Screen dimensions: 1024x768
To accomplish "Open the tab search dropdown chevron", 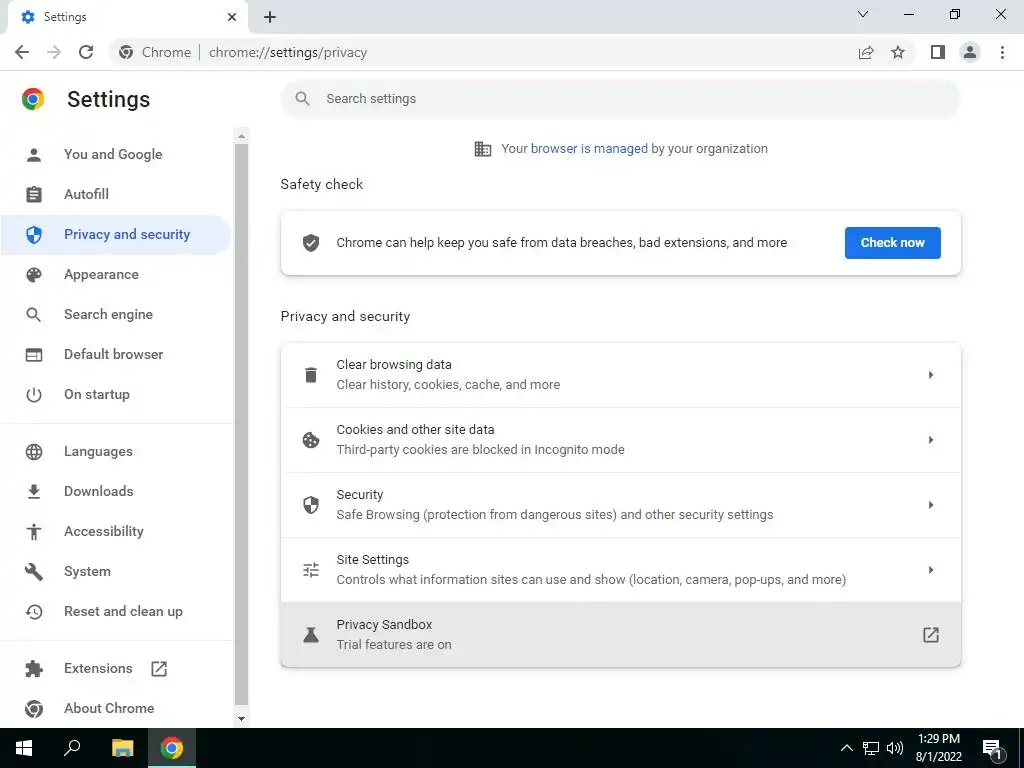I will [863, 14].
